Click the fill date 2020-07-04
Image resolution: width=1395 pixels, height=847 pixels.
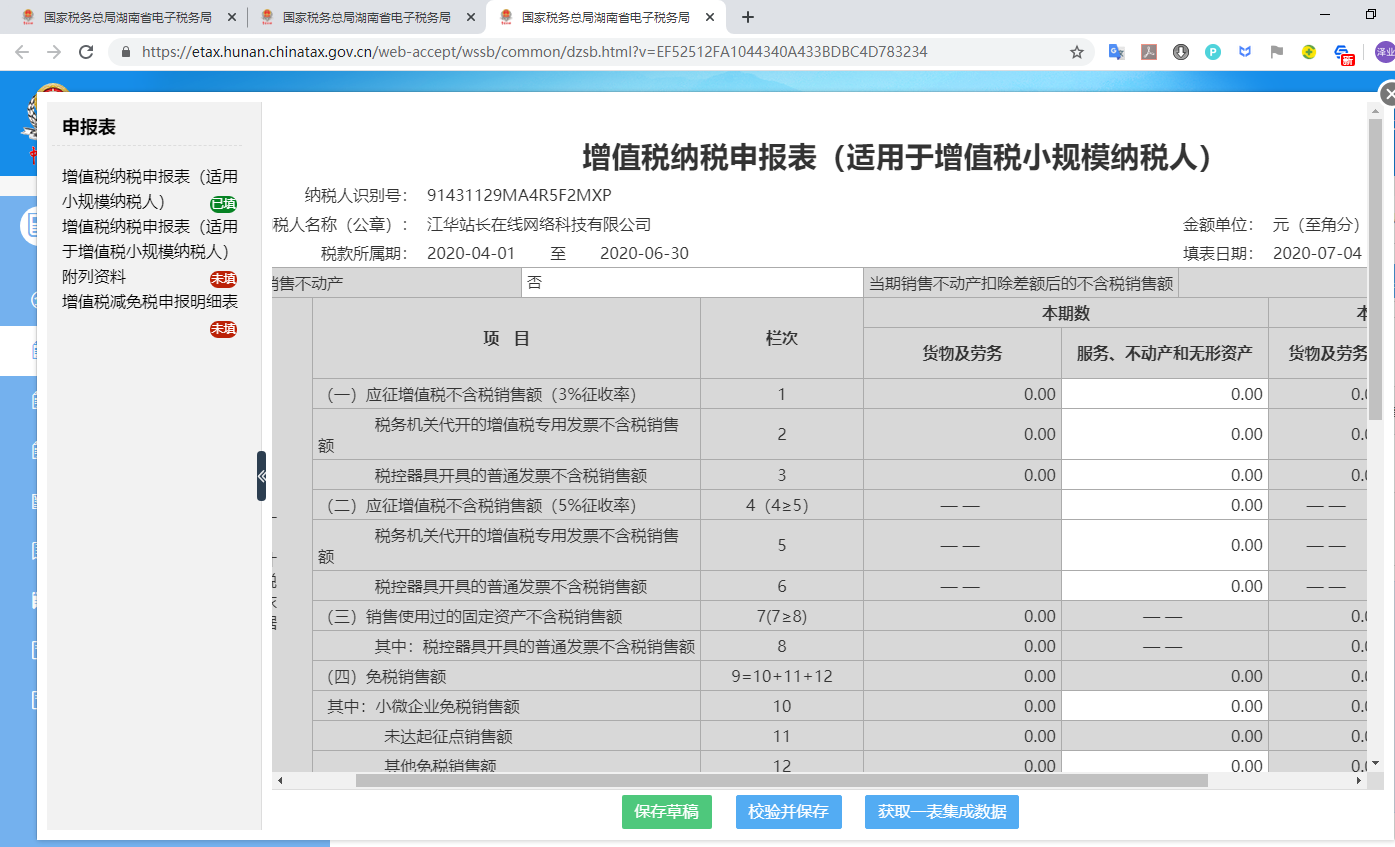click(1317, 253)
